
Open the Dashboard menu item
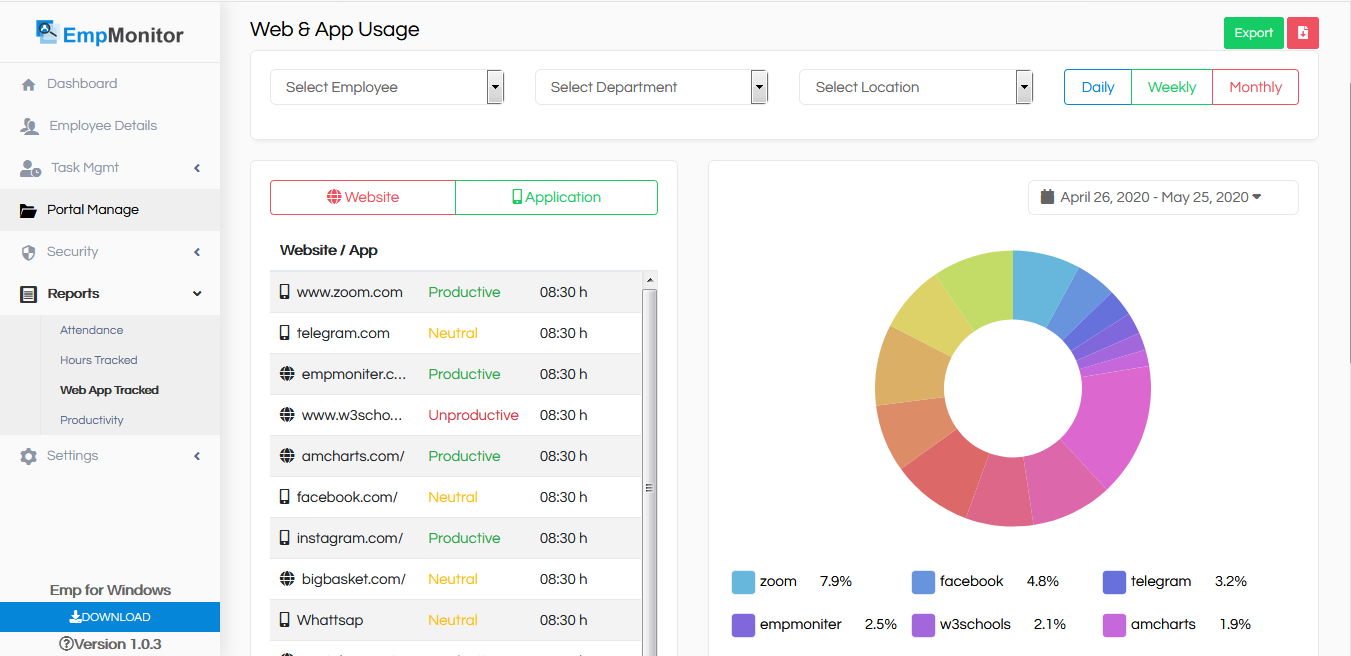tap(110, 84)
